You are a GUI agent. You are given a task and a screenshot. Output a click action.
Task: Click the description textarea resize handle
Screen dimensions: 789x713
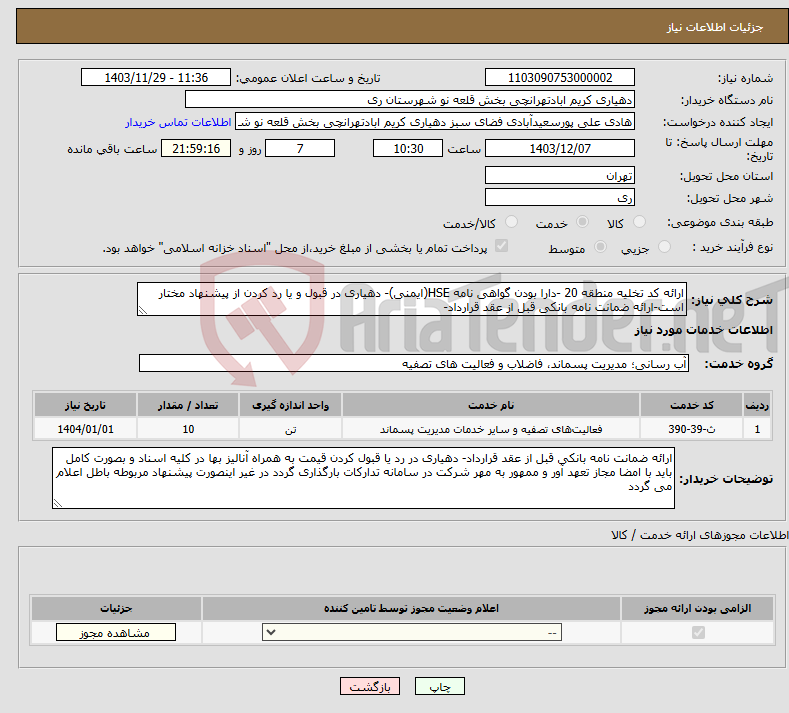point(142,310)
